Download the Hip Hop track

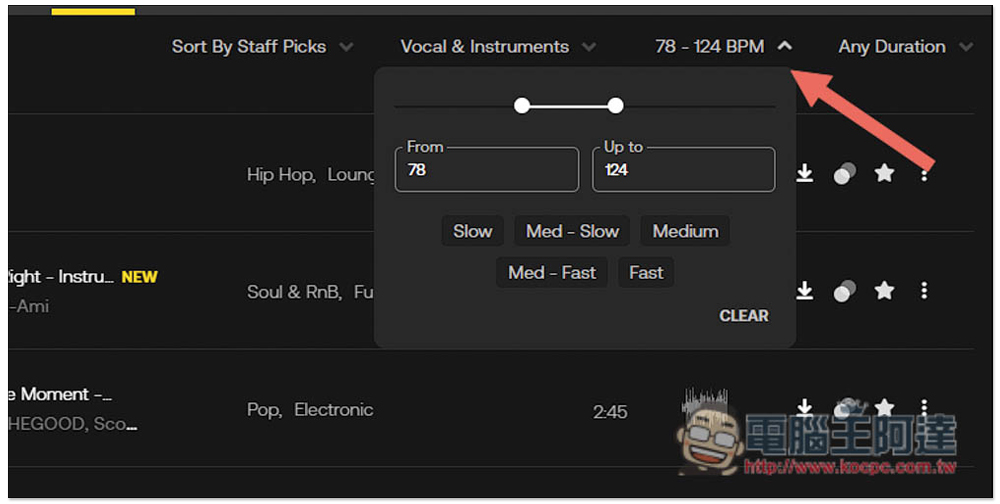tap(804, 174)
